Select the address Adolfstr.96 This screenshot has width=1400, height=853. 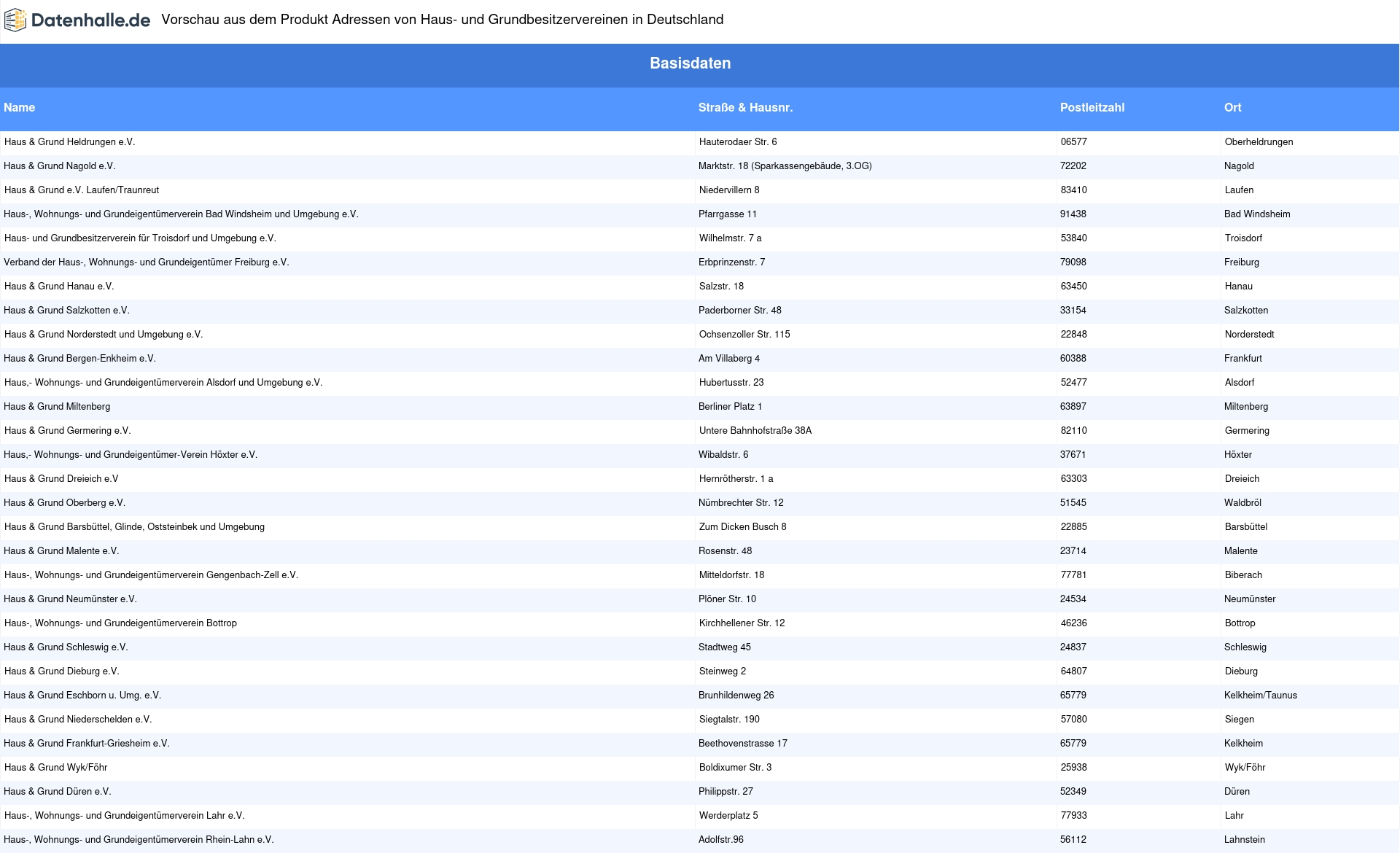click(x=721, y=840)
